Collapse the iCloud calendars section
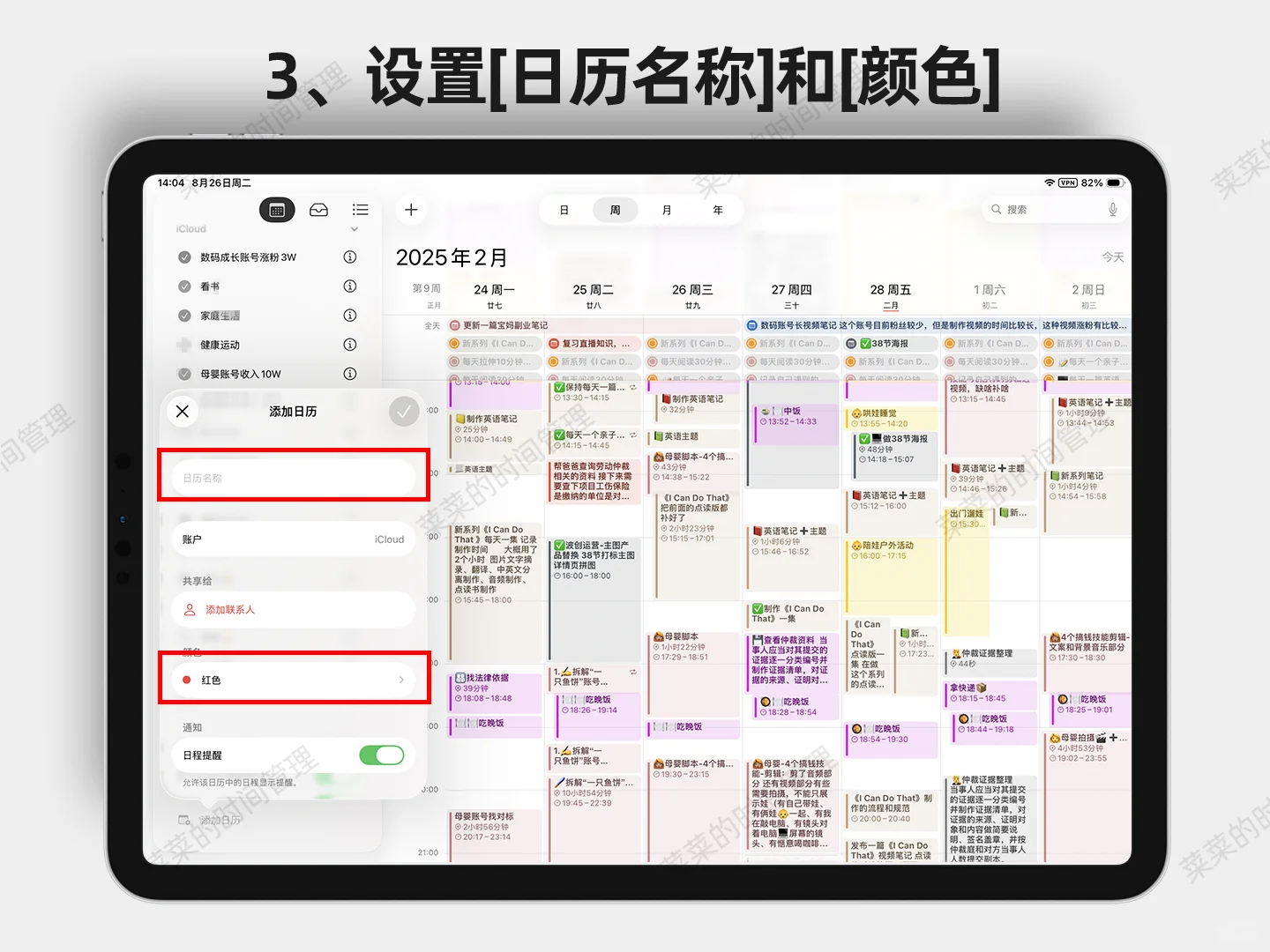The width and height of the screenshot is (1270, 952). tap(355, 229)
